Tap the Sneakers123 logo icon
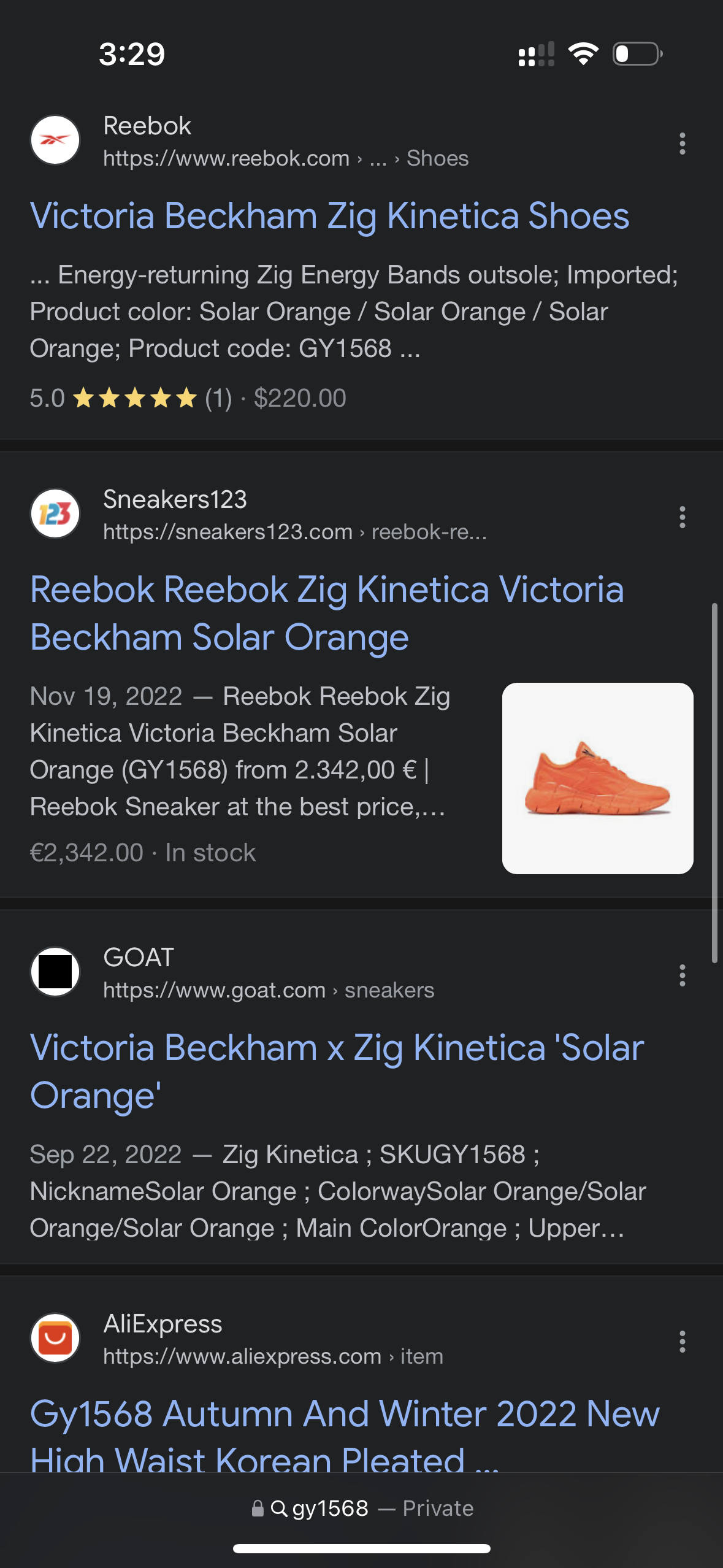This screenshot has height=1568, width=723. click(55, 513)
